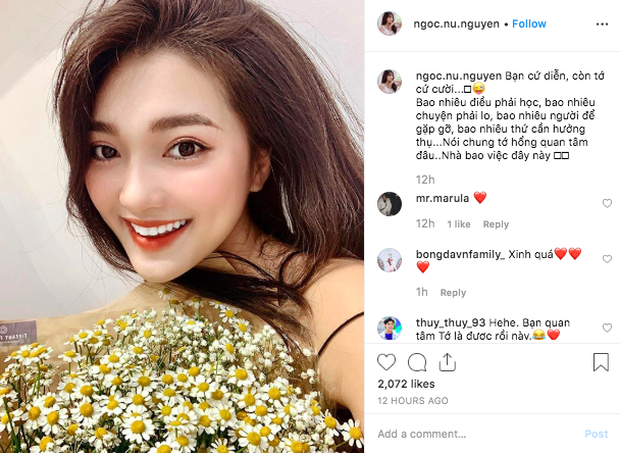
Task: Share the post via share icon
Action: coord(447,362)
